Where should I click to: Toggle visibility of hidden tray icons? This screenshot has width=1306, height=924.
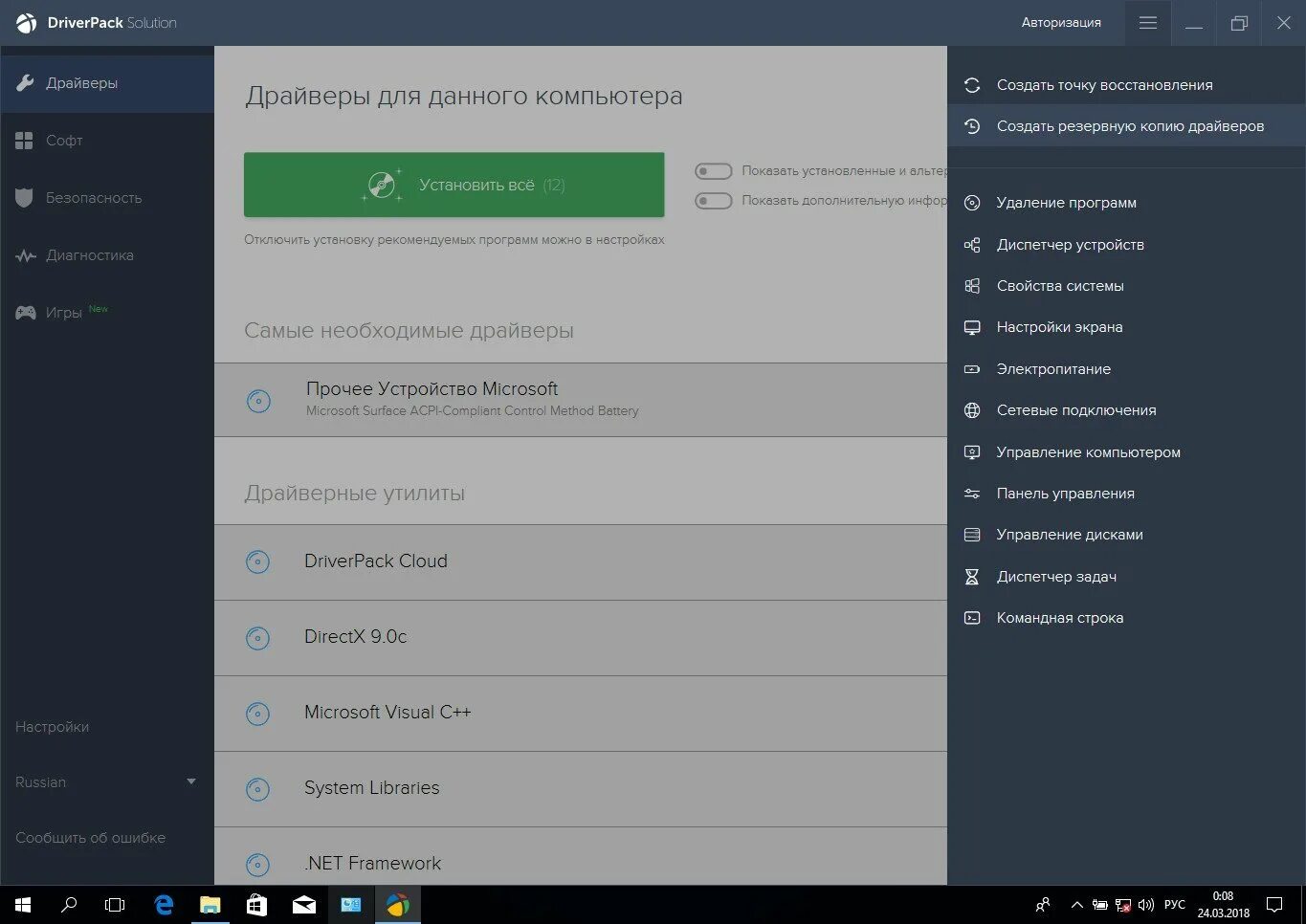[x=1076, y=905]
